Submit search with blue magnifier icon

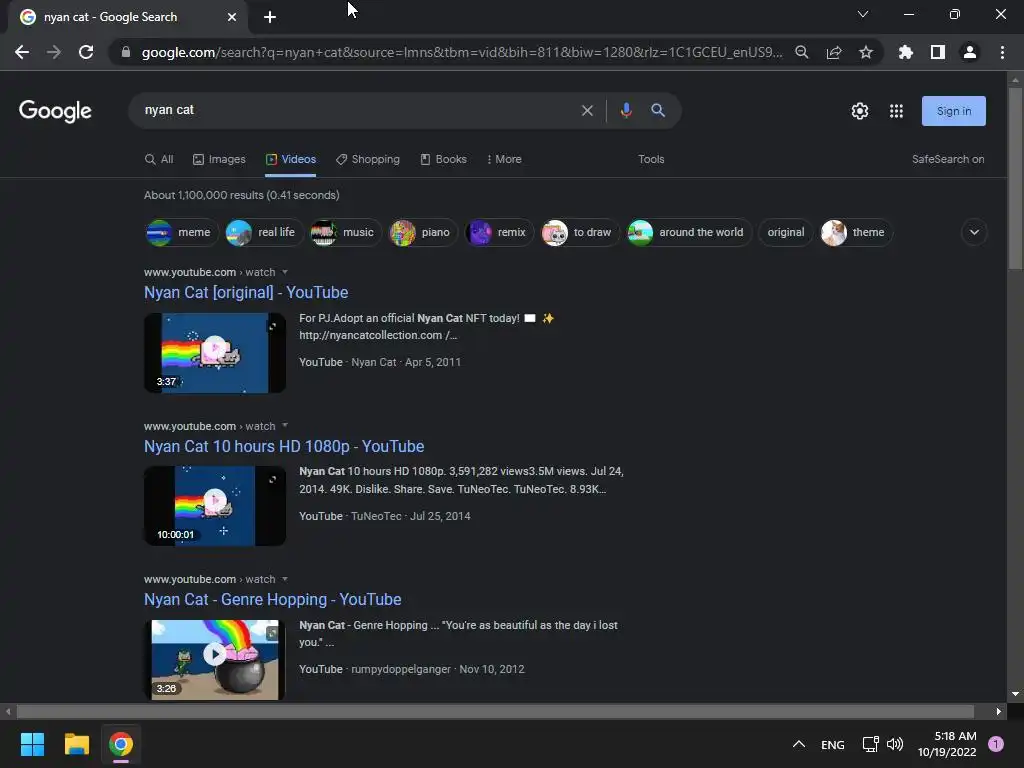tap(658, 110)
